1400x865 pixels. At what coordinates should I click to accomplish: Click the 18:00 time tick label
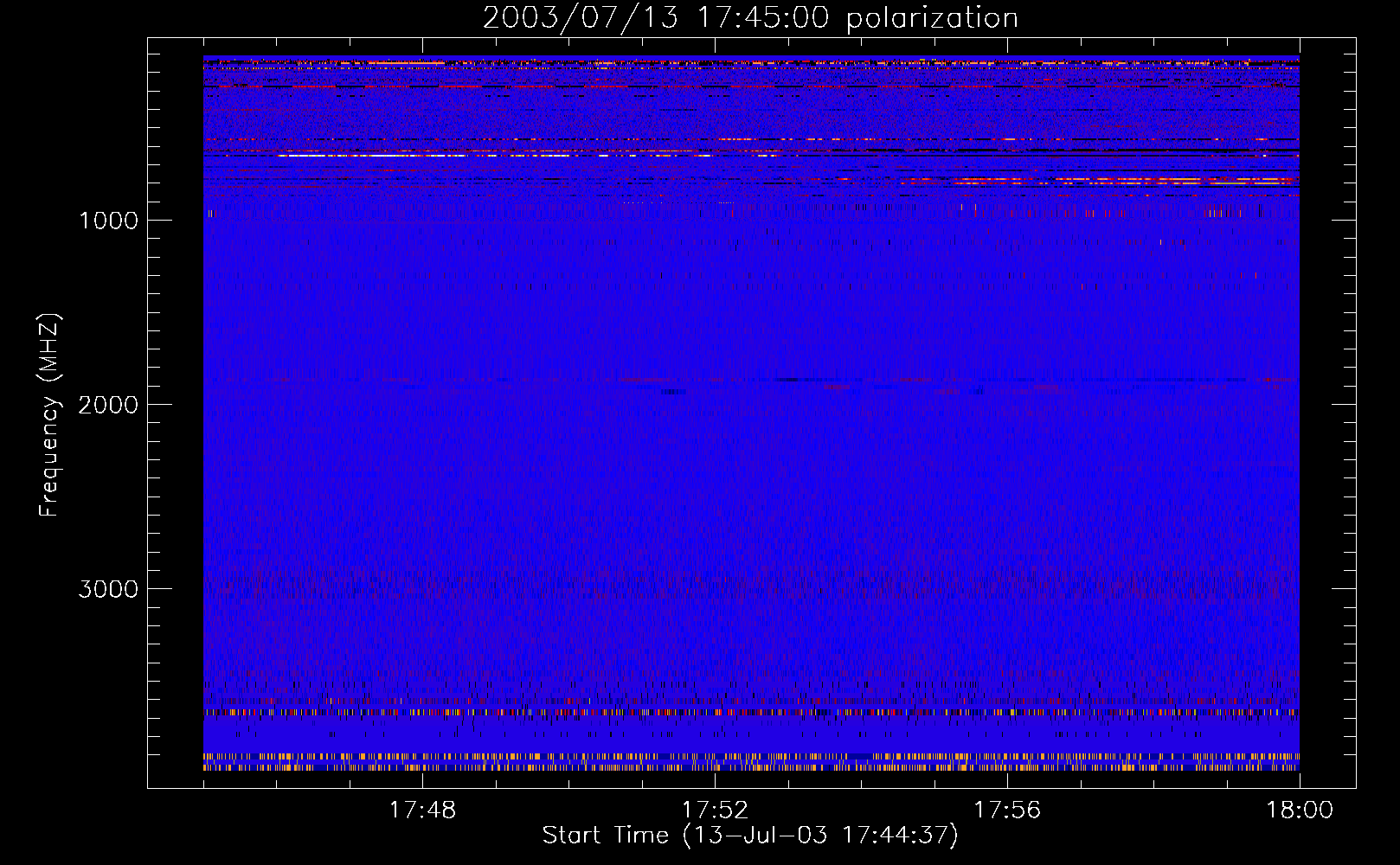pyautogui.click(x=1300, y=811)
